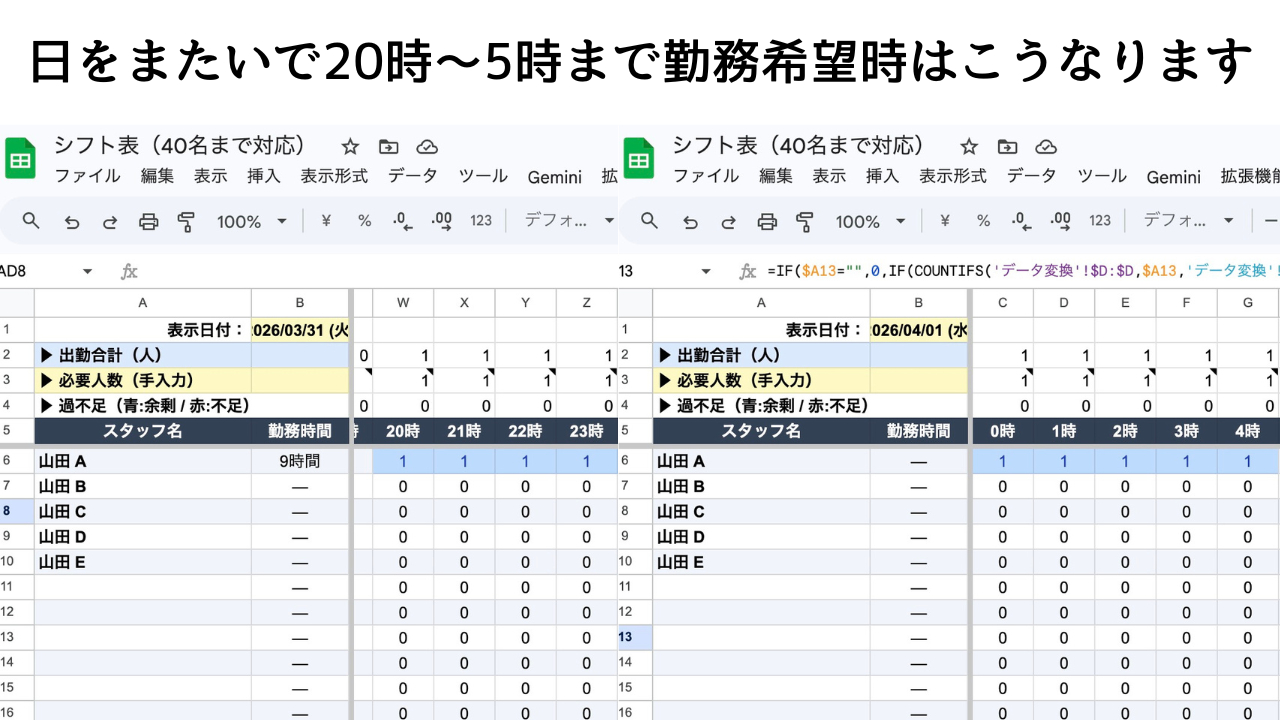Image resolution: width=1280 pixels, height=720 pixels.
Task: Click the formula bar with the IF COUNTIFS formula
Action: [x=1023, y=271]
